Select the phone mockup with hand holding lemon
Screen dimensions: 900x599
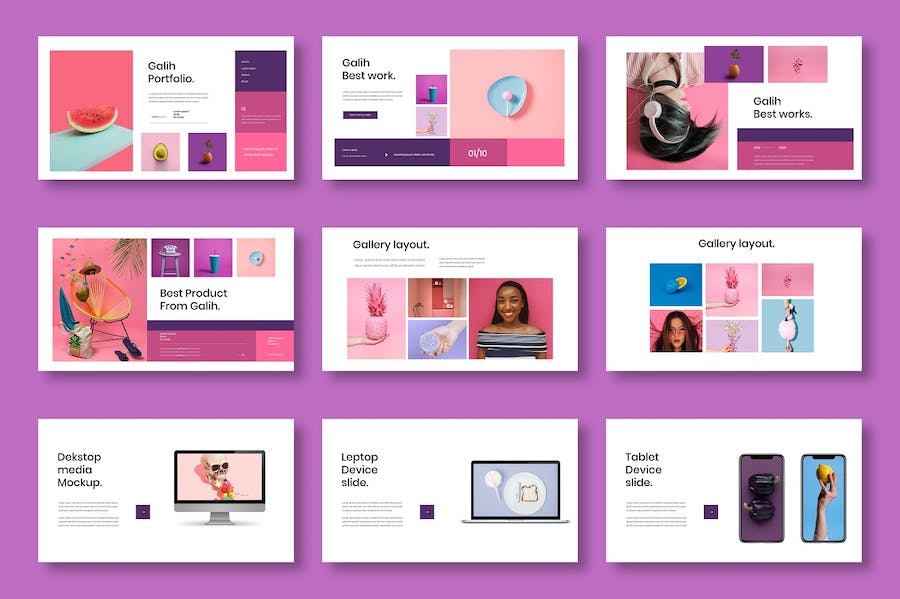822,497
